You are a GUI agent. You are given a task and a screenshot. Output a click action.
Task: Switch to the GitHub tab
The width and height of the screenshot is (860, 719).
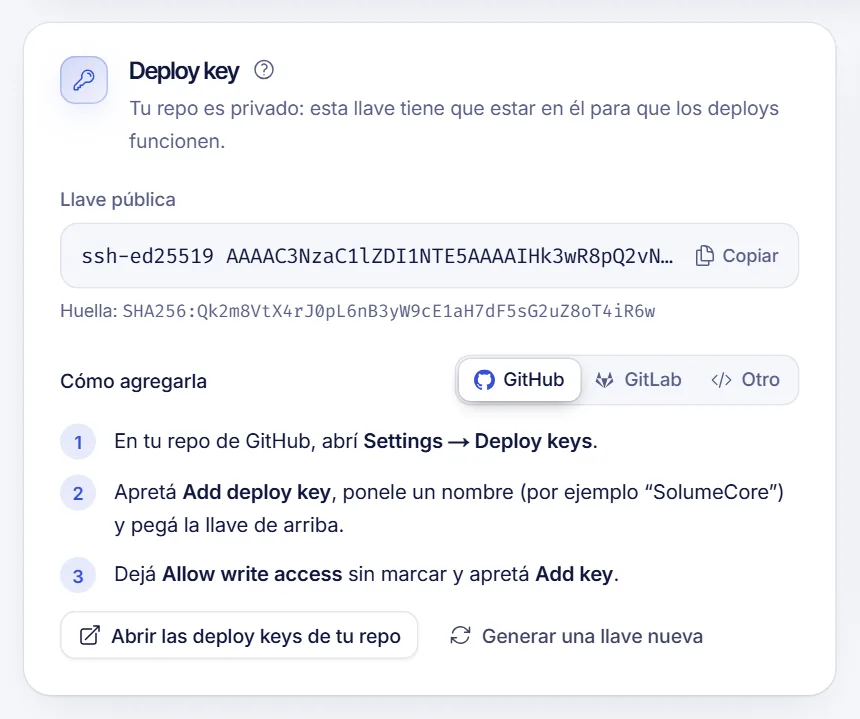click(519, 380)
